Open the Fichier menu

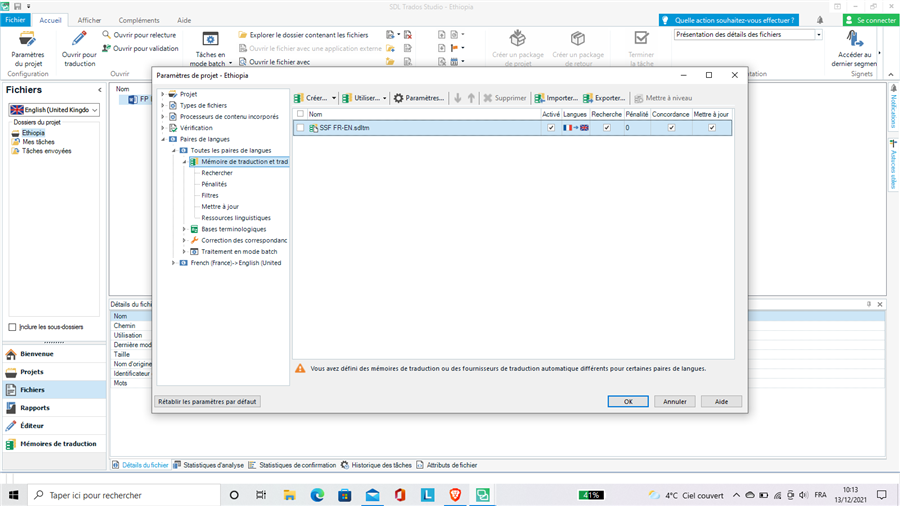[15, 20]
